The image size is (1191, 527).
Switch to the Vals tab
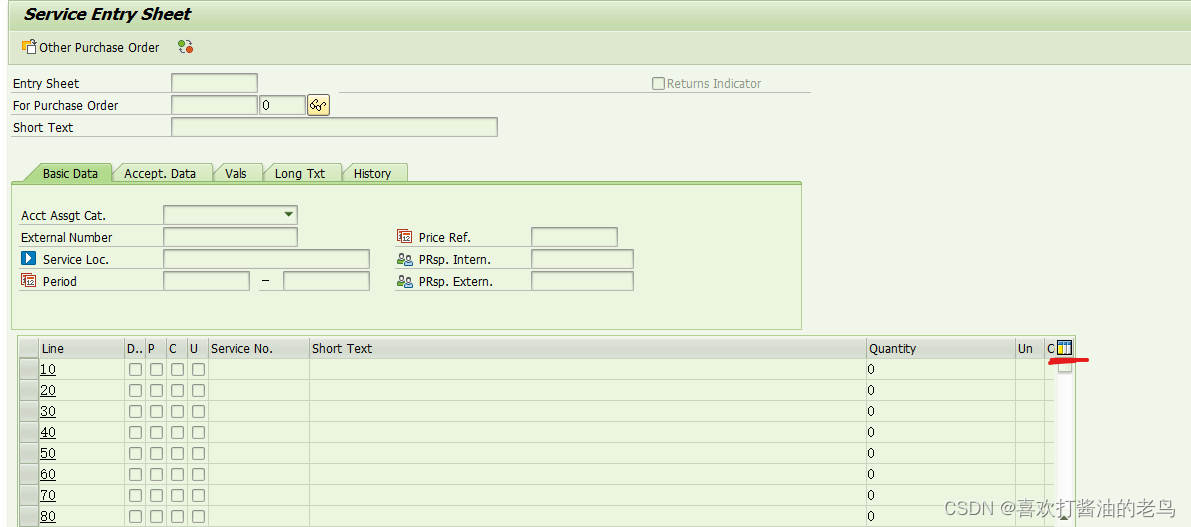[235, 173]
